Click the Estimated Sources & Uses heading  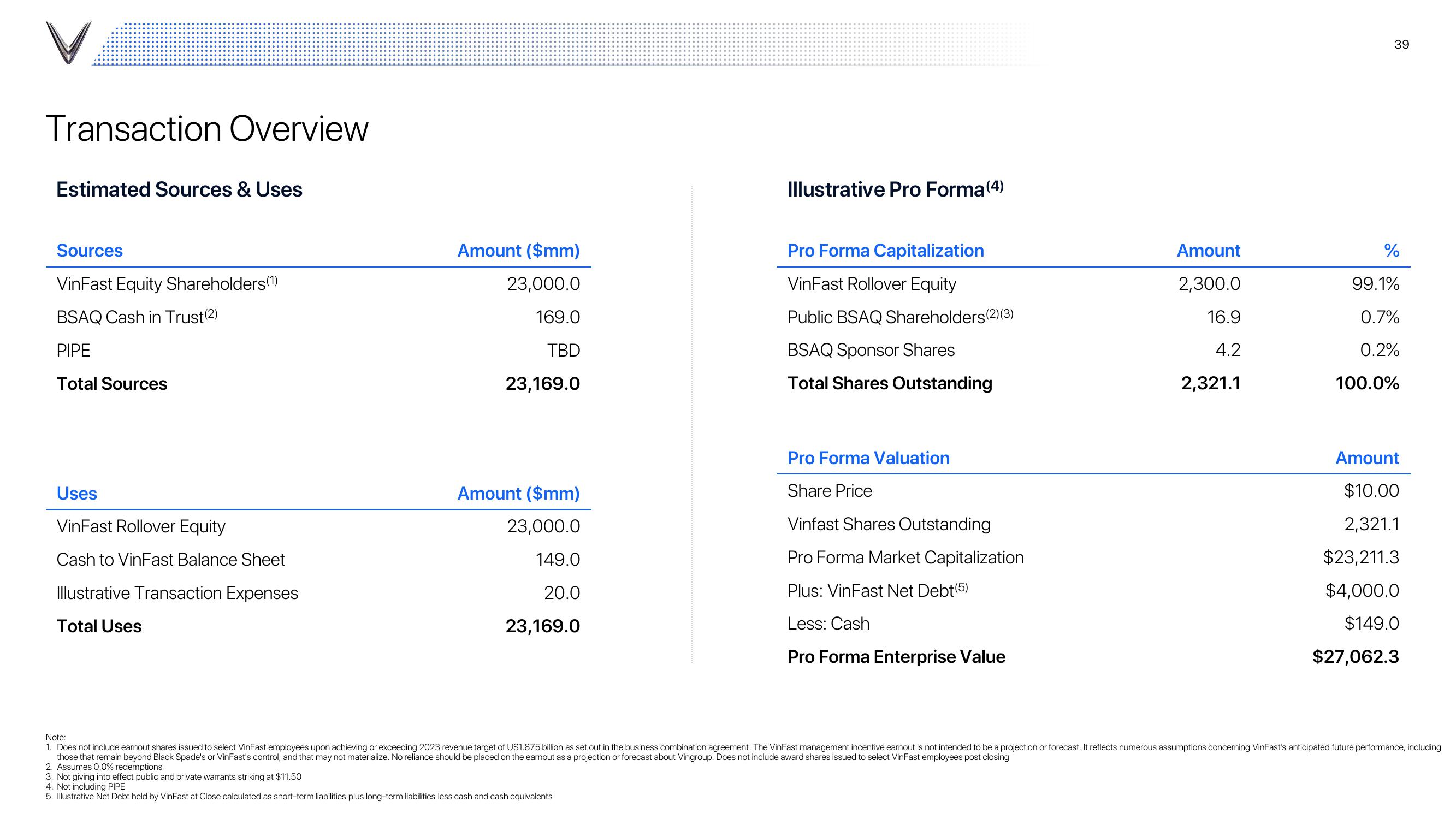(179, 189)
